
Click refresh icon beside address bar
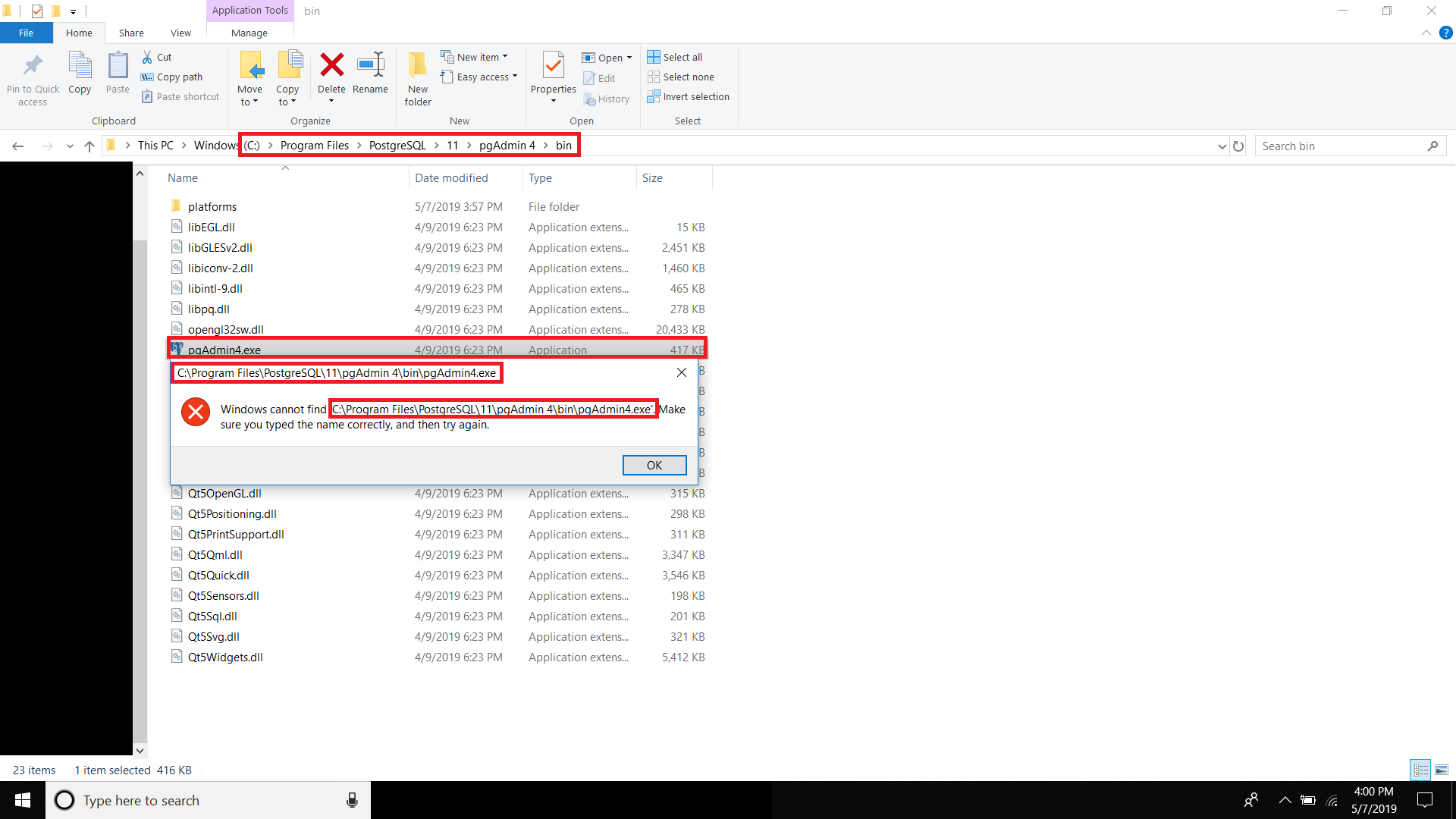1238,146
